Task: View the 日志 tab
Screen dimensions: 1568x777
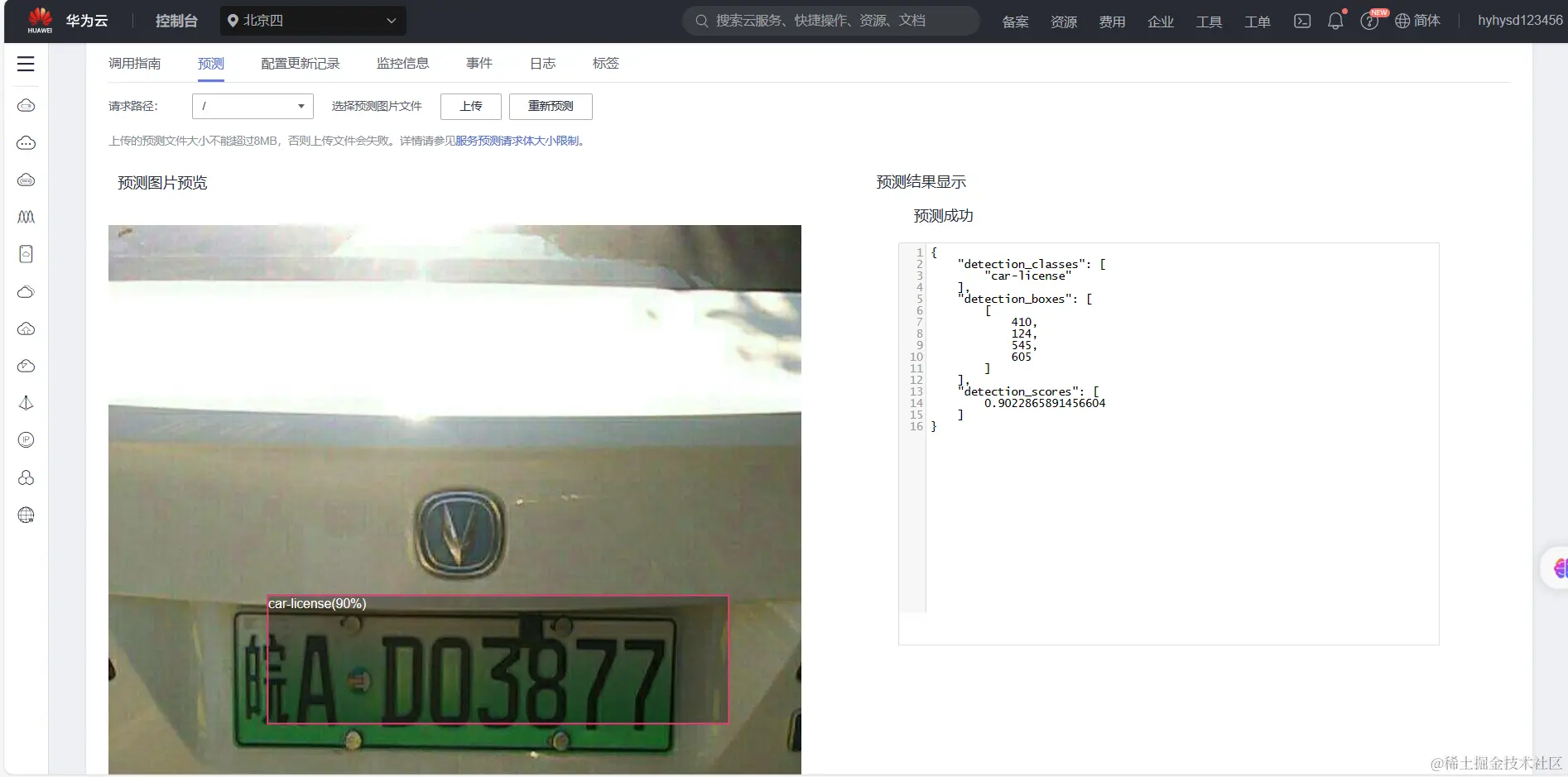Action: [542, 64]
